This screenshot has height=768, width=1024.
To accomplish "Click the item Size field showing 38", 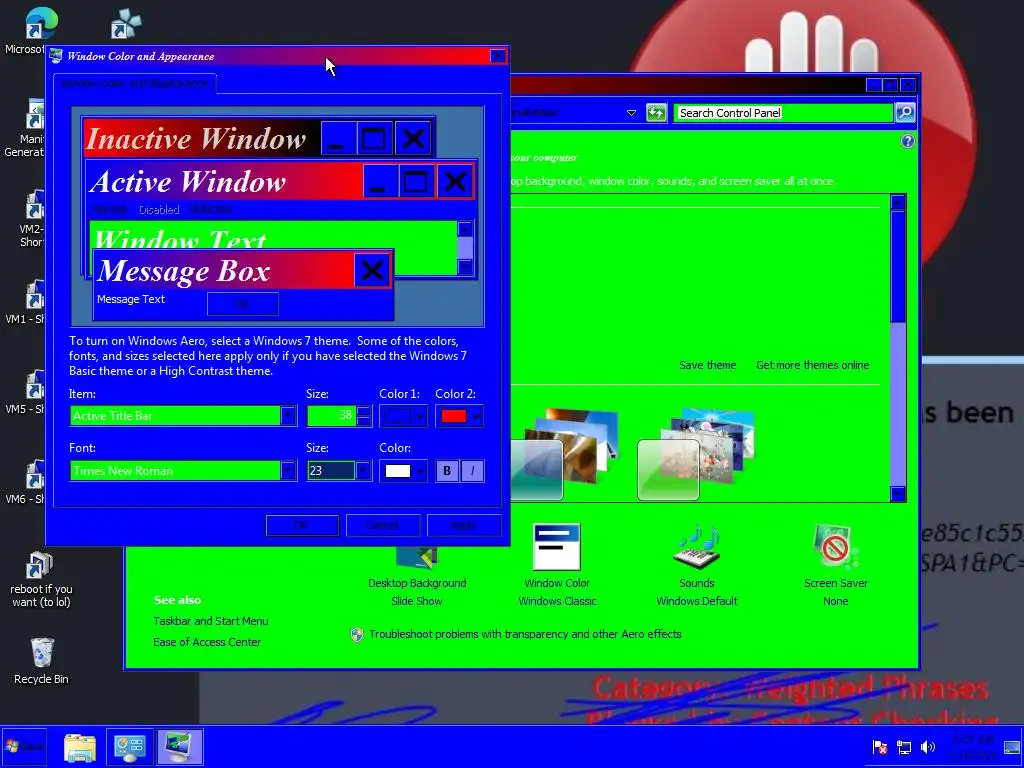I will [331, 416].
